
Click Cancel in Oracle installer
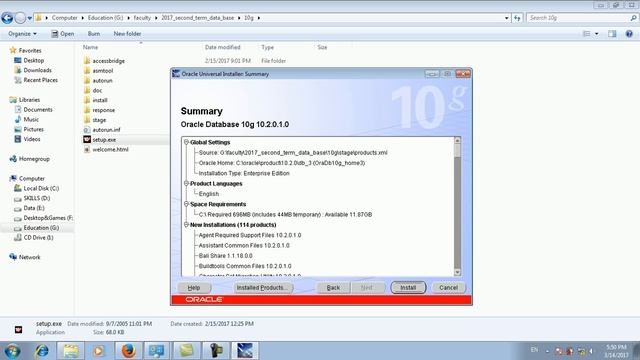448,287
